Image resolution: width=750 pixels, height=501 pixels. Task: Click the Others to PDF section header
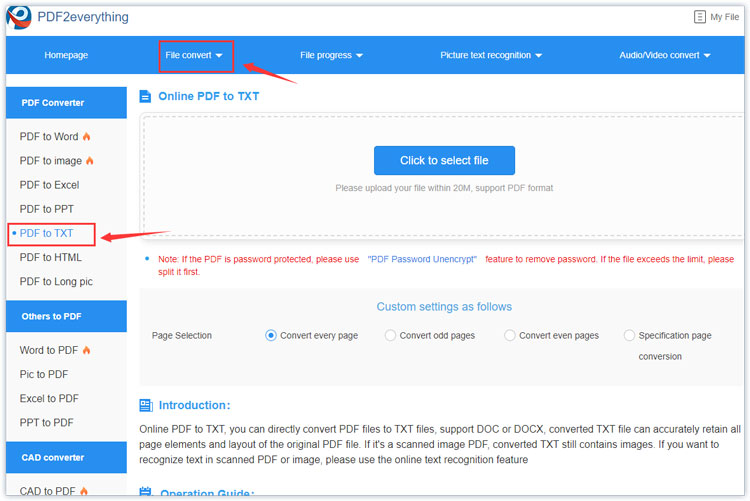pyautogui.click(x=66, y=316)
